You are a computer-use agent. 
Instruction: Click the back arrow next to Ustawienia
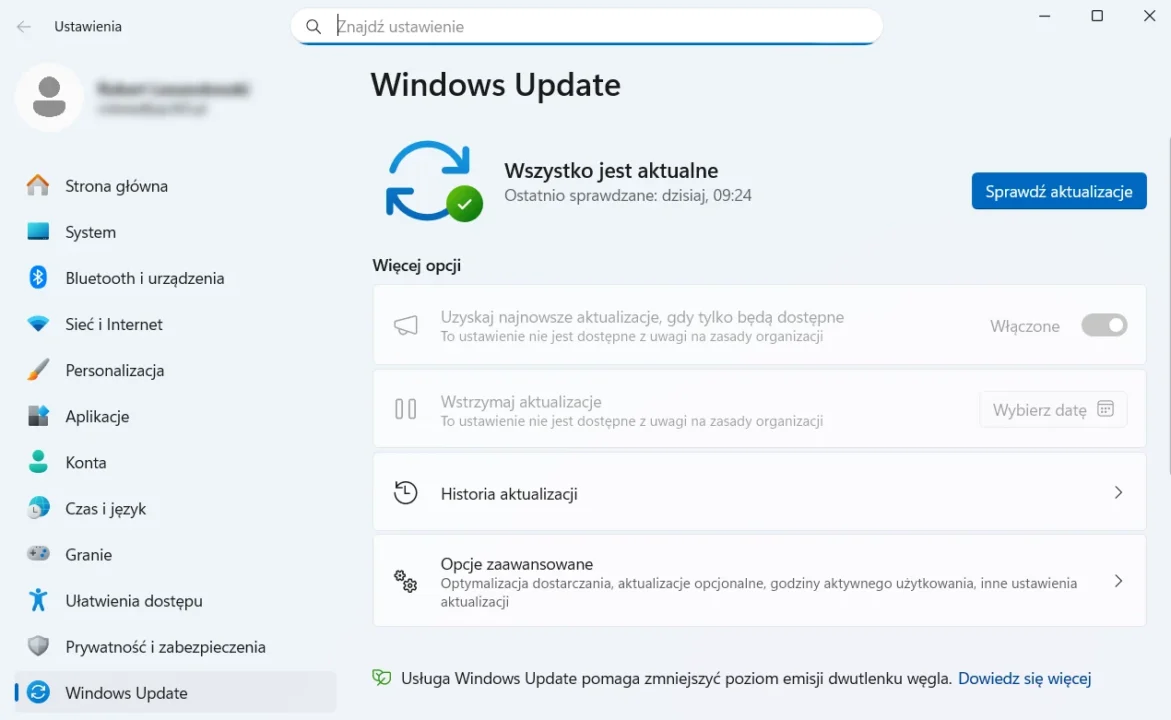pos(24,27)
